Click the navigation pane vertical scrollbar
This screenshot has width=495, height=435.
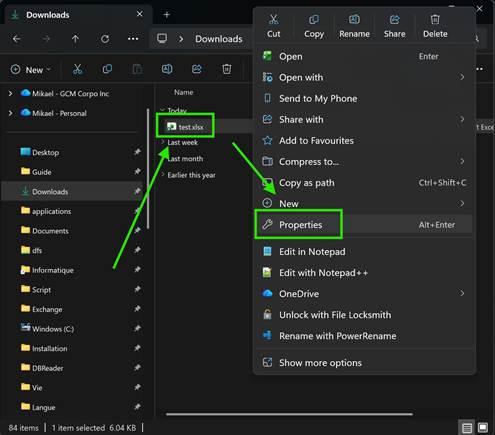[x=148, y=169]
